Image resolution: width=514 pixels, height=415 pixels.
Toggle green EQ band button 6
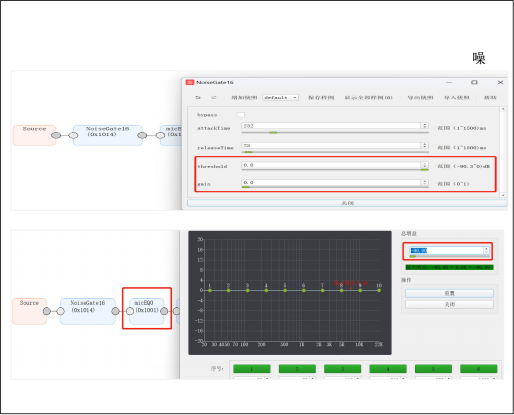479,369
